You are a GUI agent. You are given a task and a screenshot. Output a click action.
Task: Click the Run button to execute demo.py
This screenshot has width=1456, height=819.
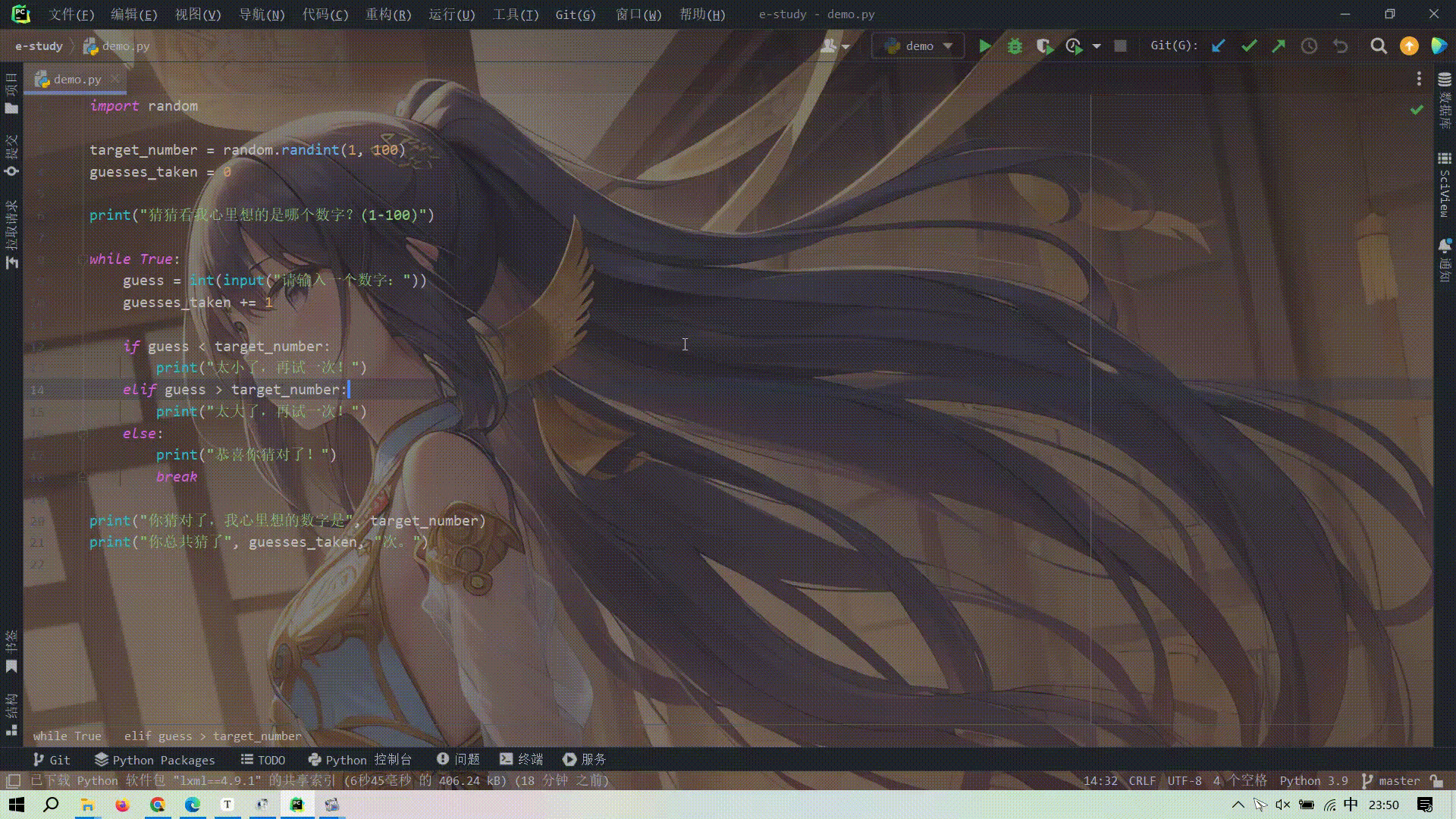(984, 45)
